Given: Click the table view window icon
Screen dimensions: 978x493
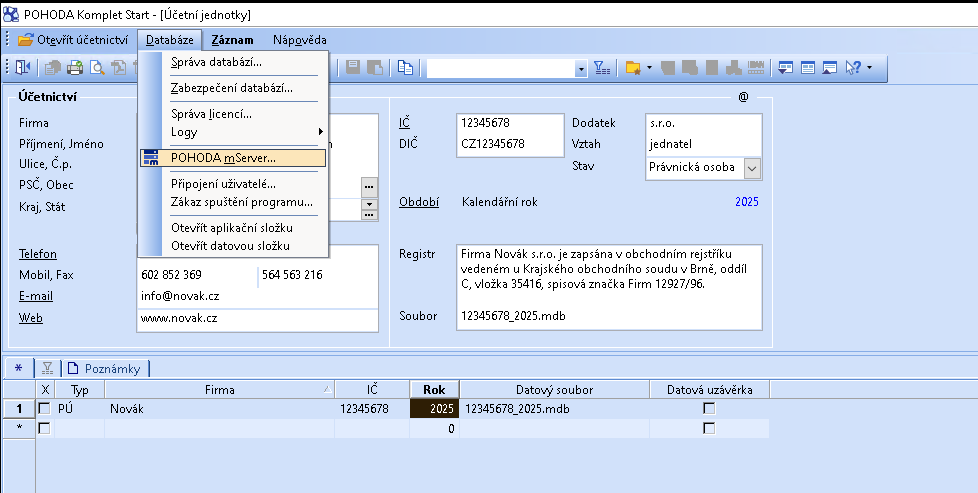Looking at the screenshot, I should coord(808,67).
